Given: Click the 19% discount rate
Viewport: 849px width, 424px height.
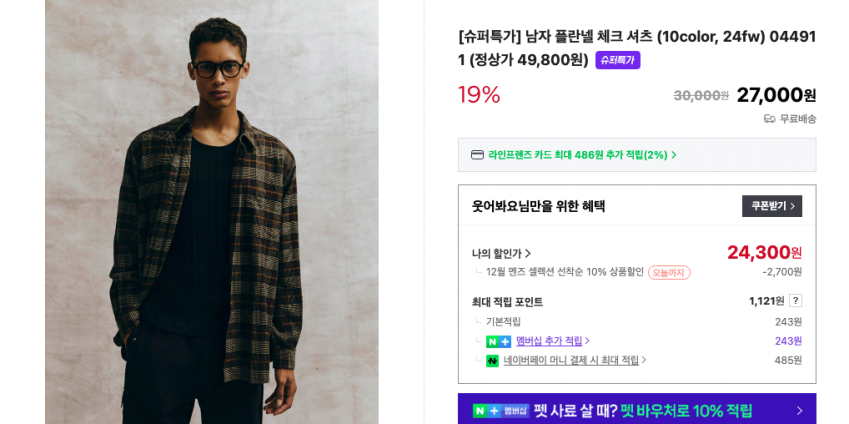Looking at the screenshot, I should (x=479, y=95).
